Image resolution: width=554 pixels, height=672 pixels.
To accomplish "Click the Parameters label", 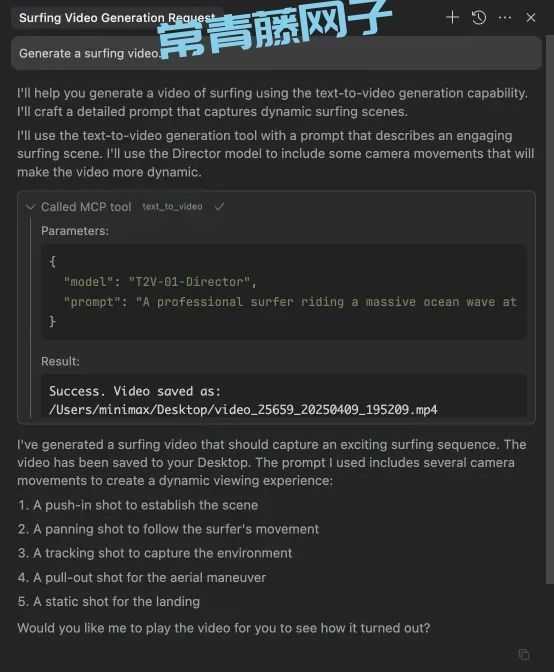I will (x=75, y=231).
